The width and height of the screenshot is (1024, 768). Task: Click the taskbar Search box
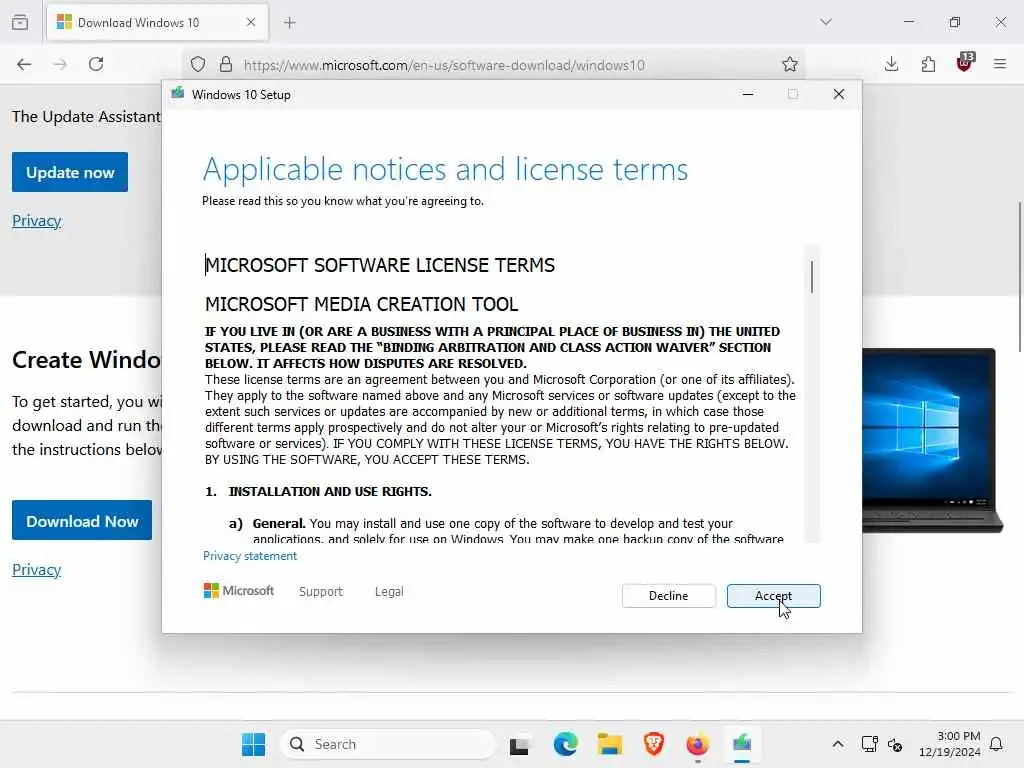(x=389, y=744)
